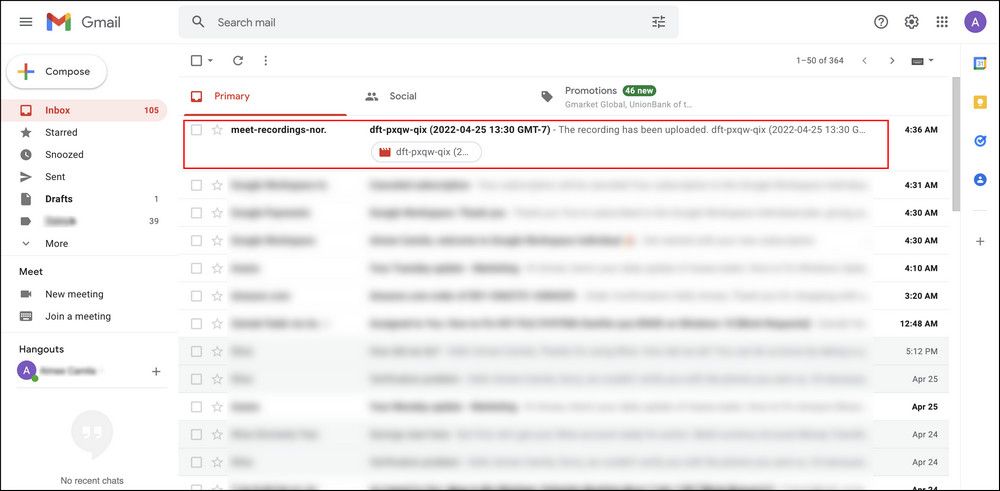Select the 4:31 AM email checkbox
This screenshot has width=1000, height=491.
[x=196, y=185]
